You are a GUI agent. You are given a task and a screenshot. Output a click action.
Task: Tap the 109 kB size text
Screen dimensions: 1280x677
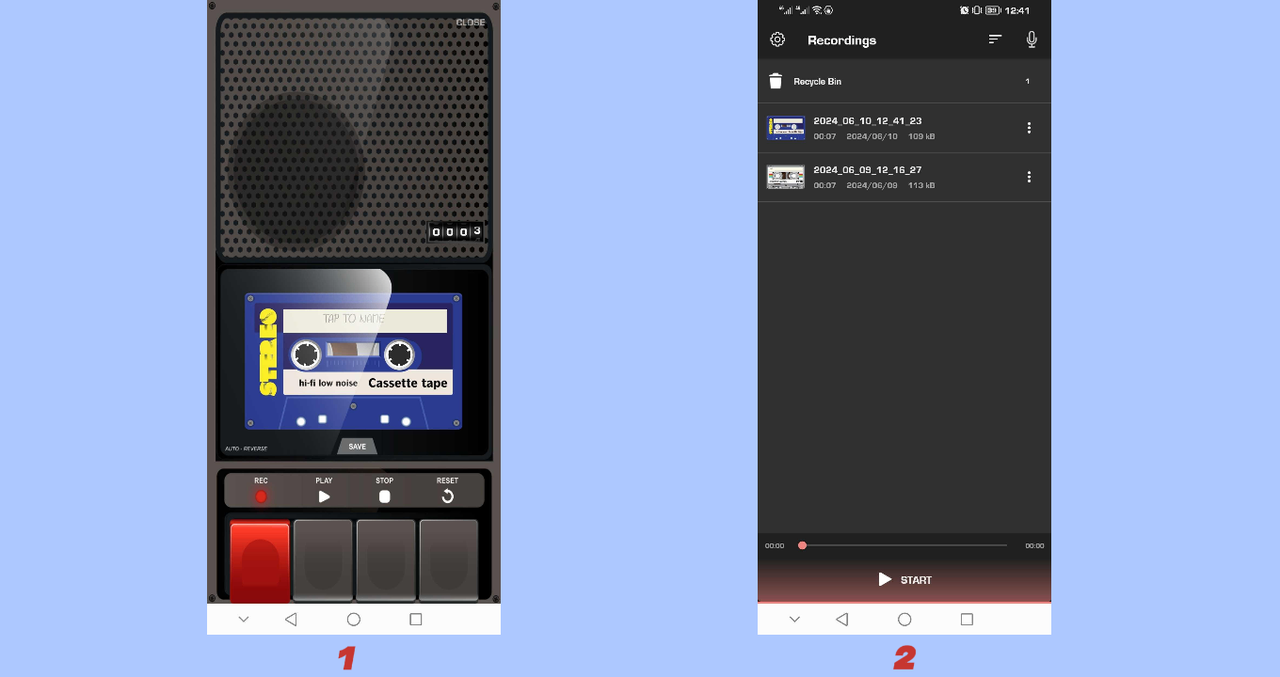click(x=922, y=136)
